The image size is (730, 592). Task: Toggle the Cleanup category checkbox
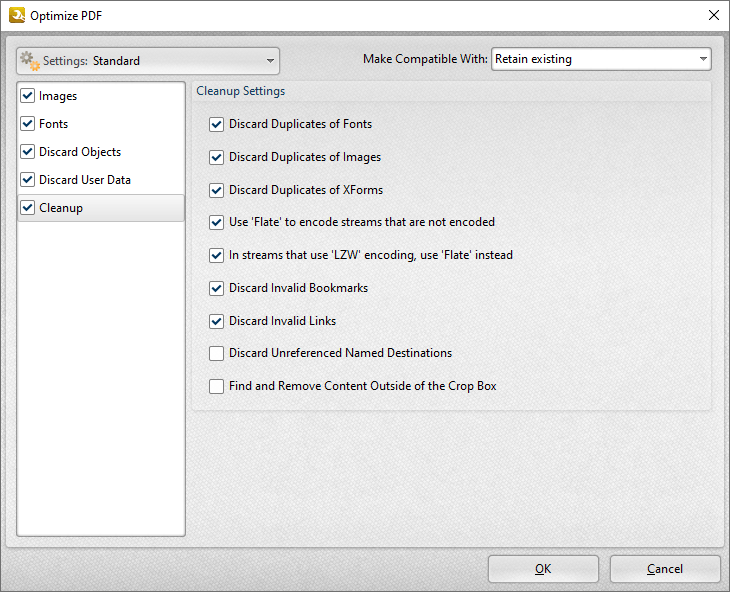pos(28,208)
